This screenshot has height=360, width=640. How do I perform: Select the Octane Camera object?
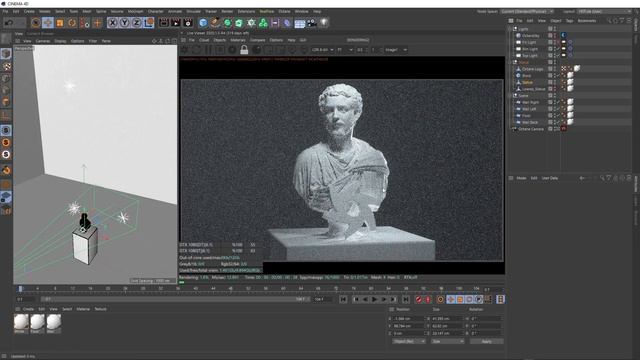(x=531, y=129)
